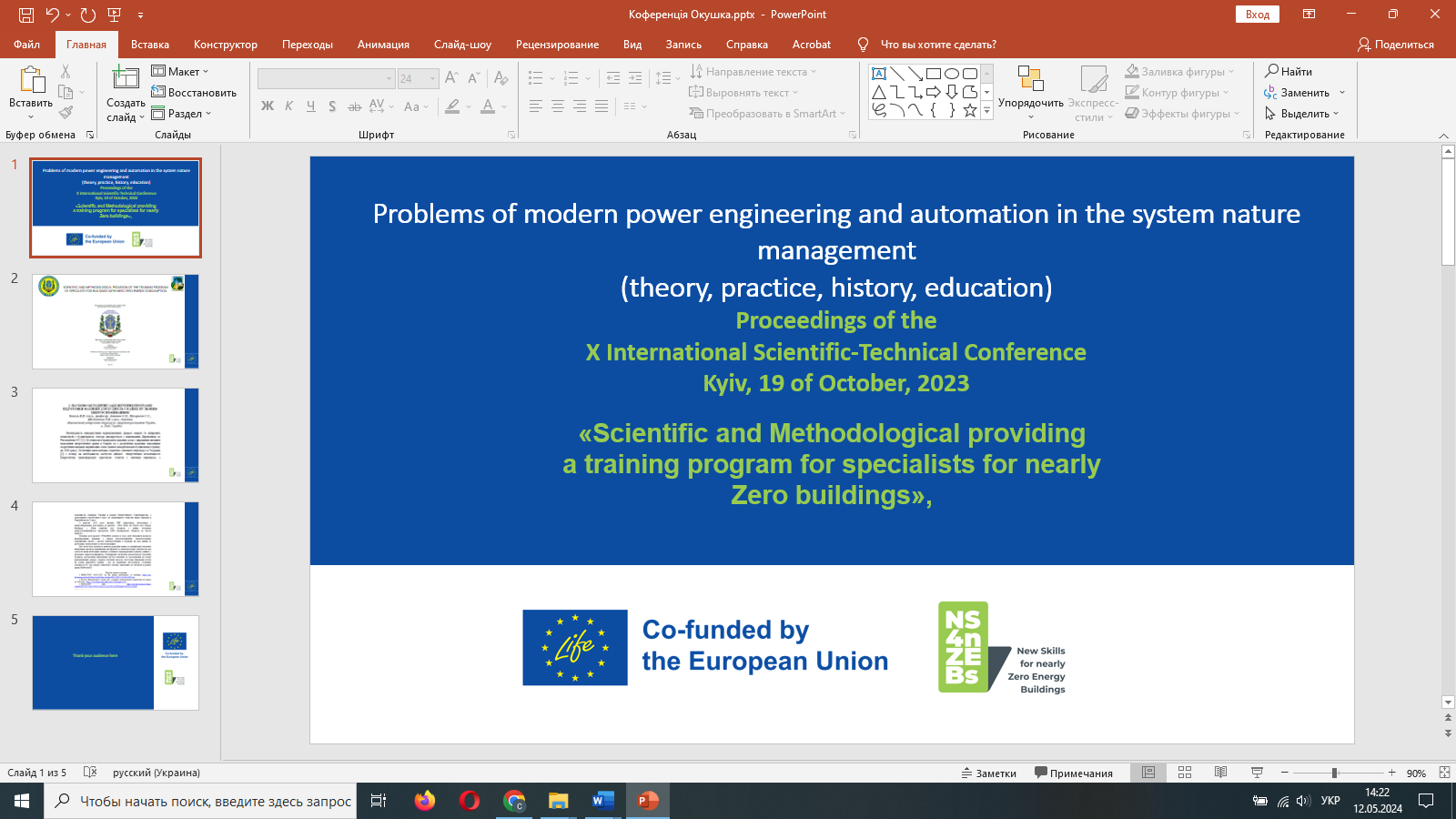This screenshot has height=819, width=1456.
Task: Open File Explorer from the taskbar
Action: (x=558, y=801)
